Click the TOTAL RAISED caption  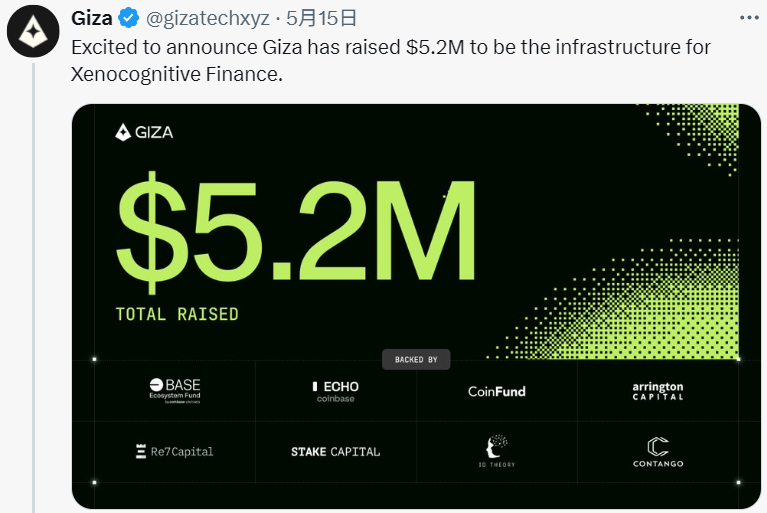(177, 314)
